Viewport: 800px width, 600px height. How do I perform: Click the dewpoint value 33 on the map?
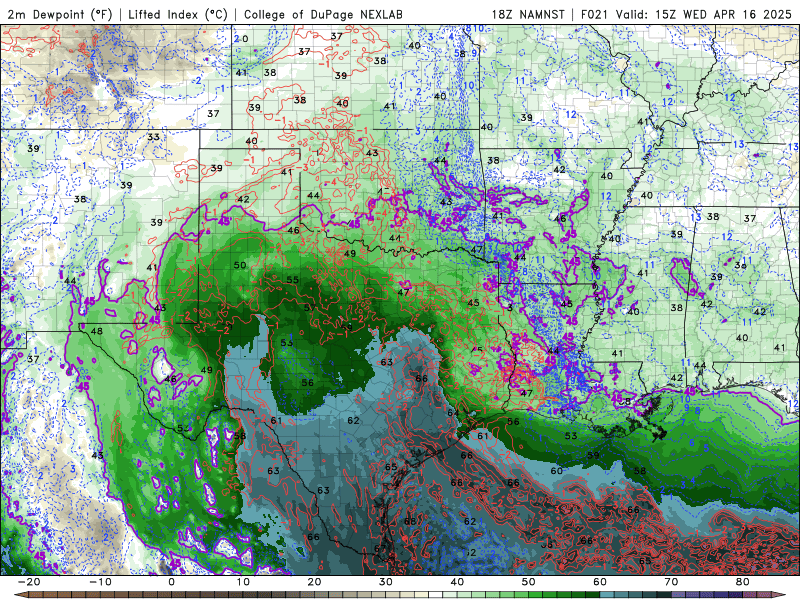153,137
